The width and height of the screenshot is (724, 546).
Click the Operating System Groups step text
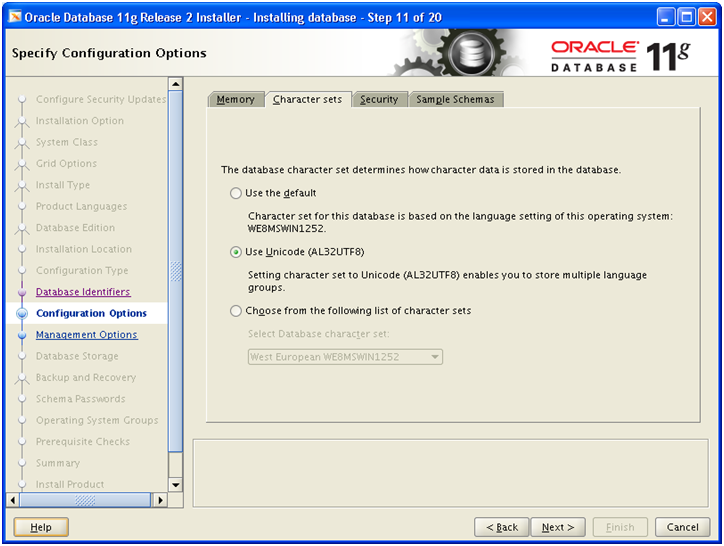tap(97, 420)
